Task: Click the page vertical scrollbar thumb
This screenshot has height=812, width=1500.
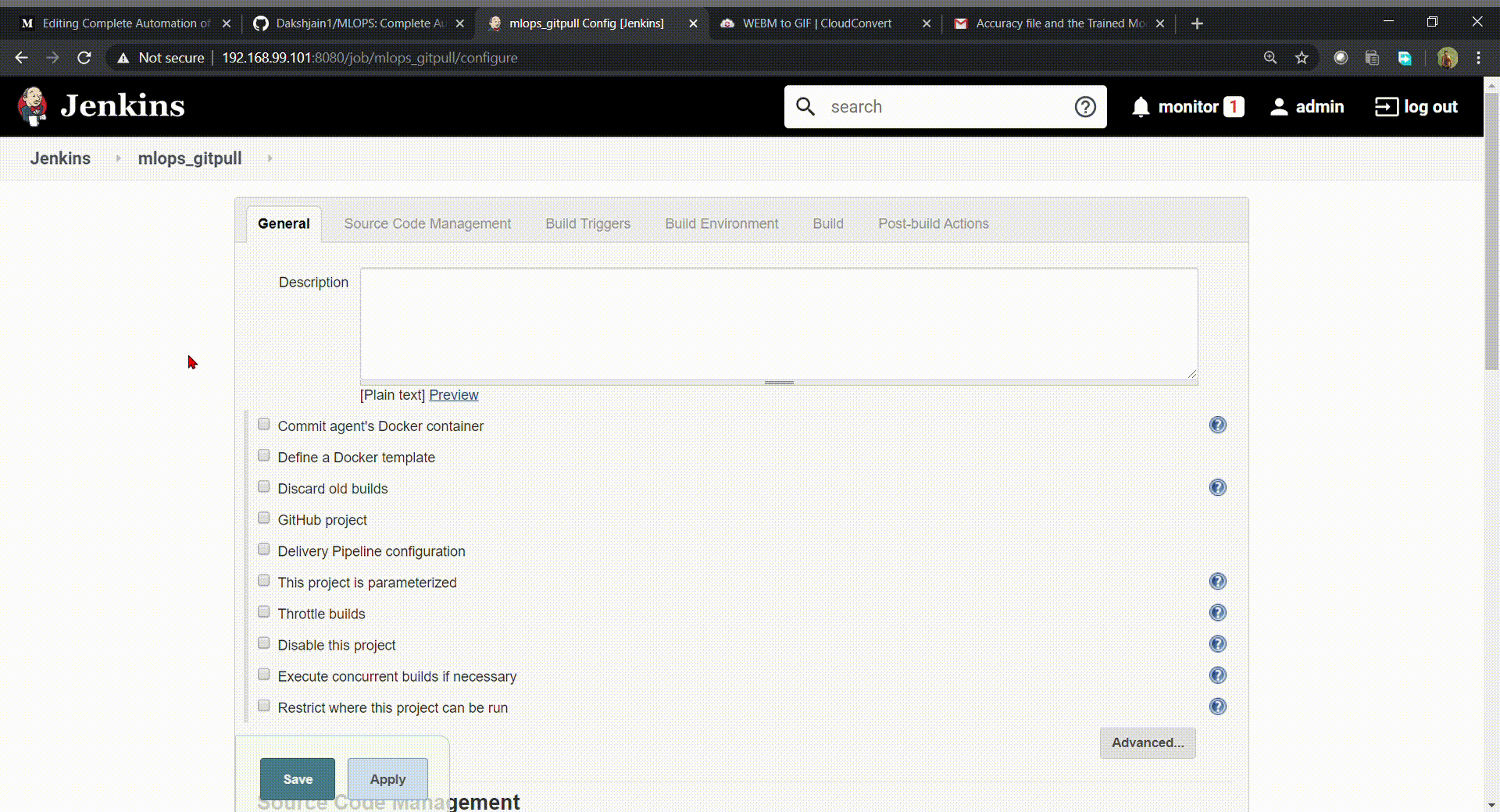Action: [x=1491, y=230]
